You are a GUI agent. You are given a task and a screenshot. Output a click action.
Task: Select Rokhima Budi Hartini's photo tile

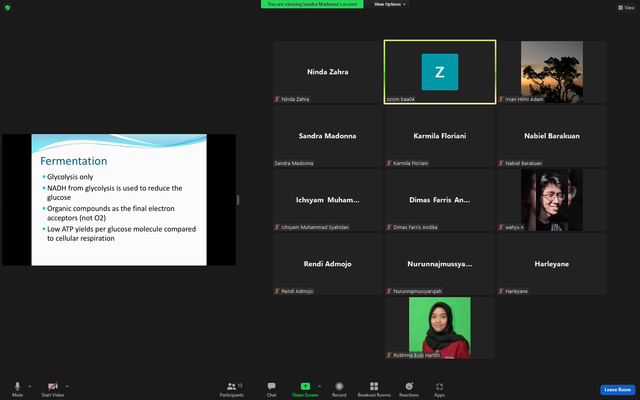click(440, 328)
